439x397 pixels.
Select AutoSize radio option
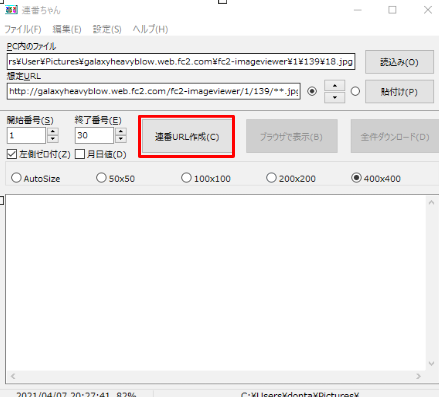[16, 178]
